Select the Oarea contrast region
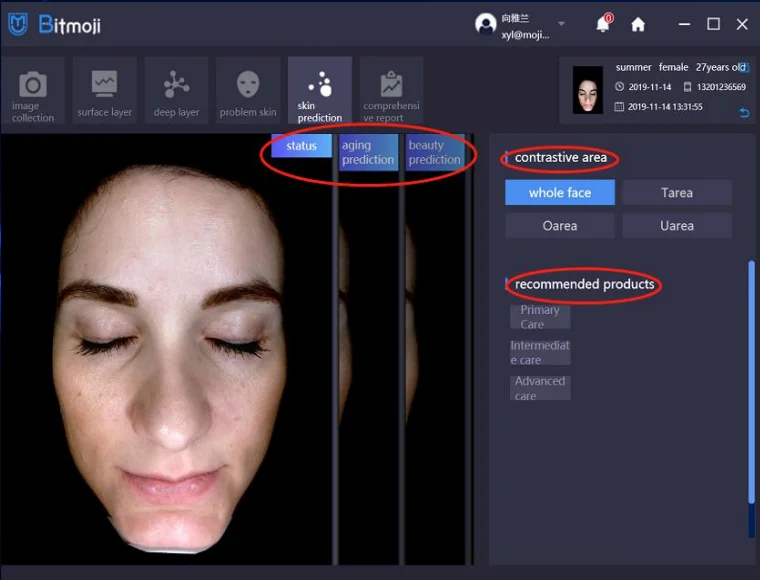The height and width of the screenshot is (580, 760). (560, 226)
